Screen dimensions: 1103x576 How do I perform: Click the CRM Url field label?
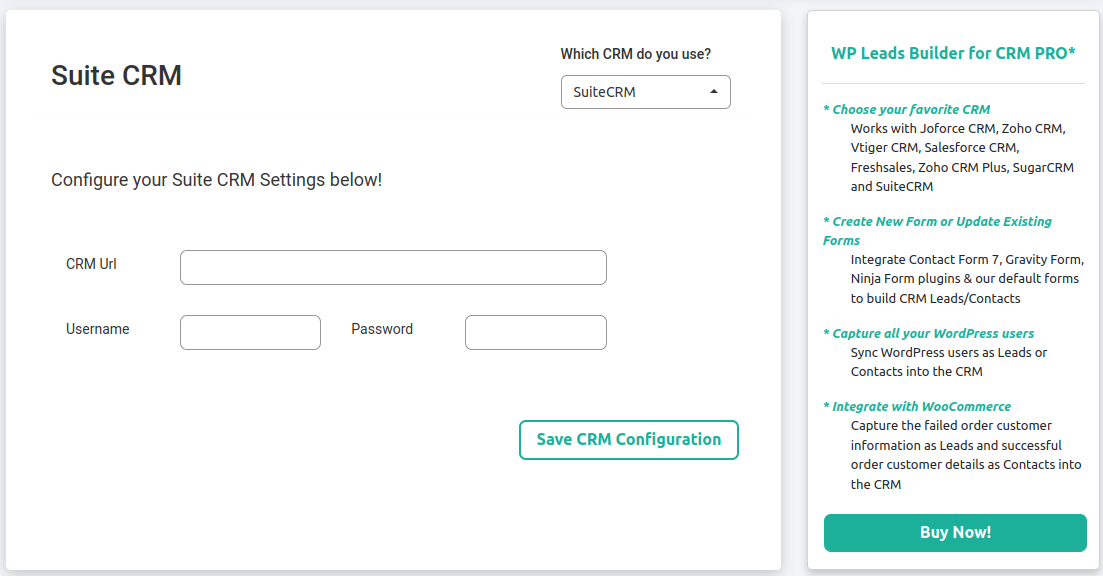pyautogui.click(x=91, y=264)
